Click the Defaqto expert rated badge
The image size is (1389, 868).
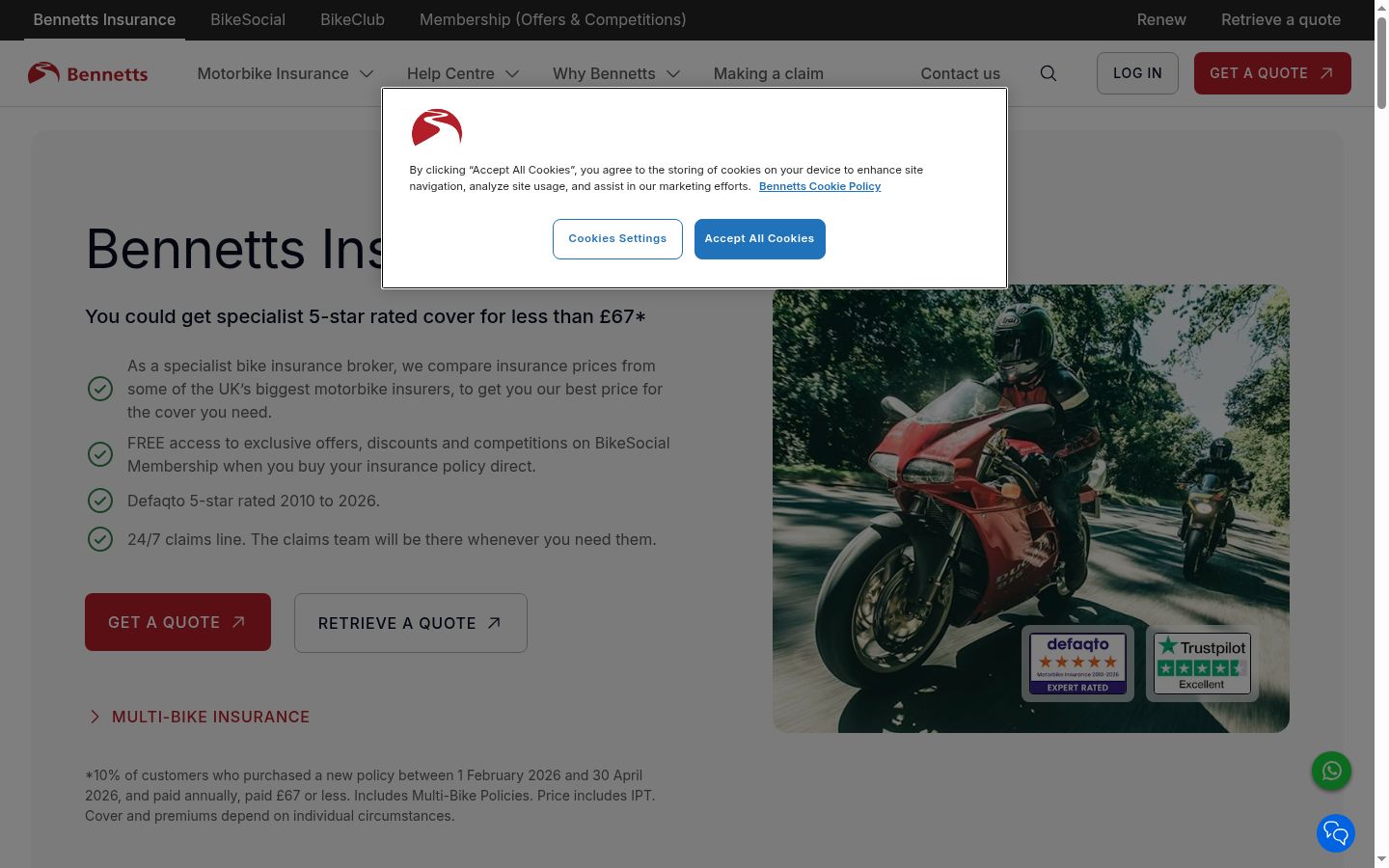(1077, 664)
